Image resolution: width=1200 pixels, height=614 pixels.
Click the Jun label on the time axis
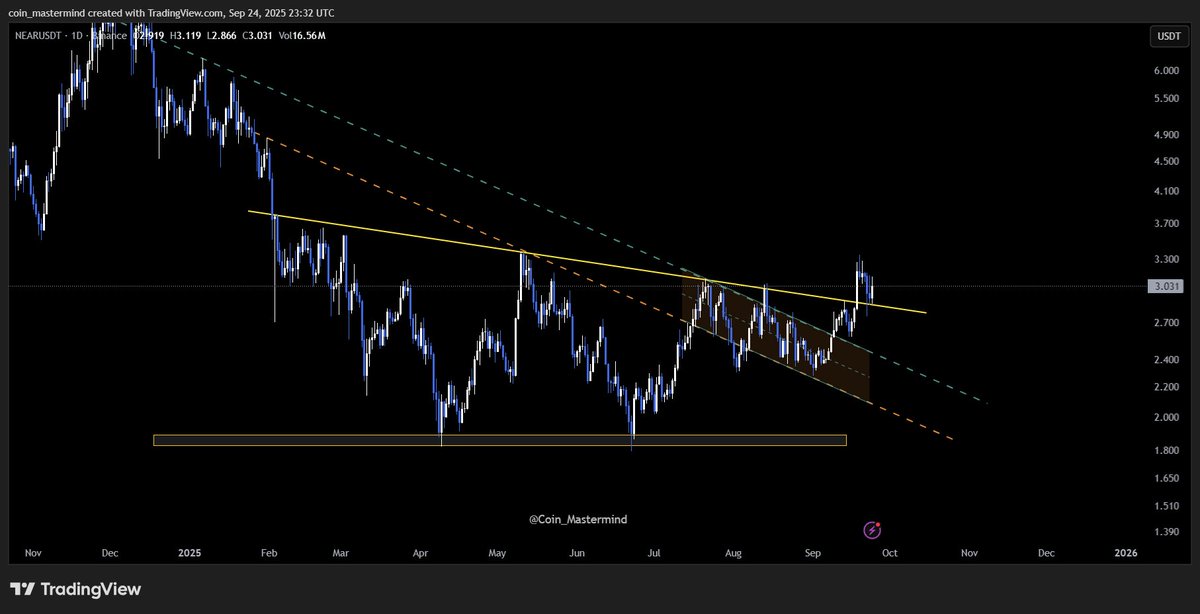[577, 552]
